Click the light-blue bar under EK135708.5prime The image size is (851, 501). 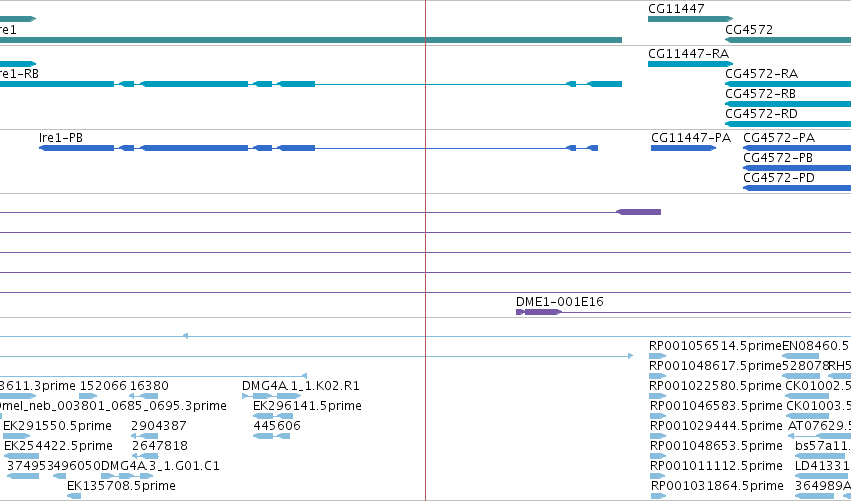click(74, 496)
